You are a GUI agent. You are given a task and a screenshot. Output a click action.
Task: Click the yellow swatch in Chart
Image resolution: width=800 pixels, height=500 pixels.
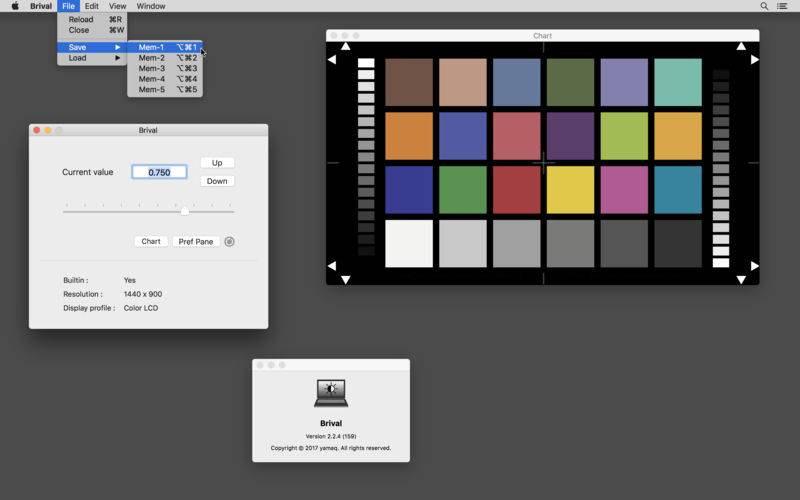click(570, 190)
